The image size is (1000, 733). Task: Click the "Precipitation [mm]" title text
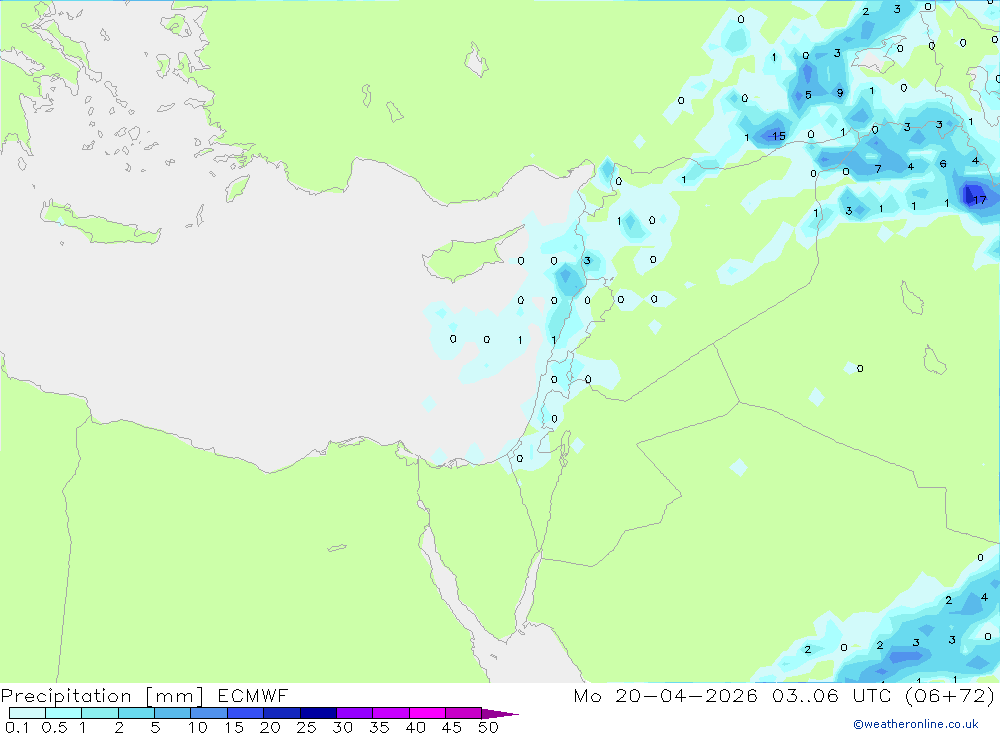102,696
